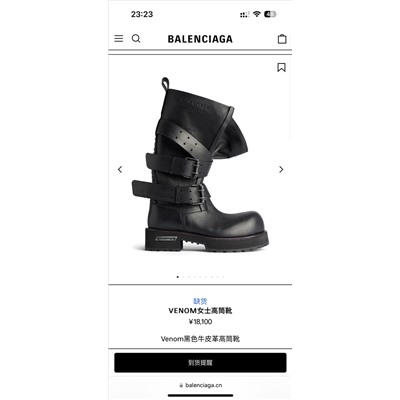Tap the search magnifier icon

click(136, 39)
